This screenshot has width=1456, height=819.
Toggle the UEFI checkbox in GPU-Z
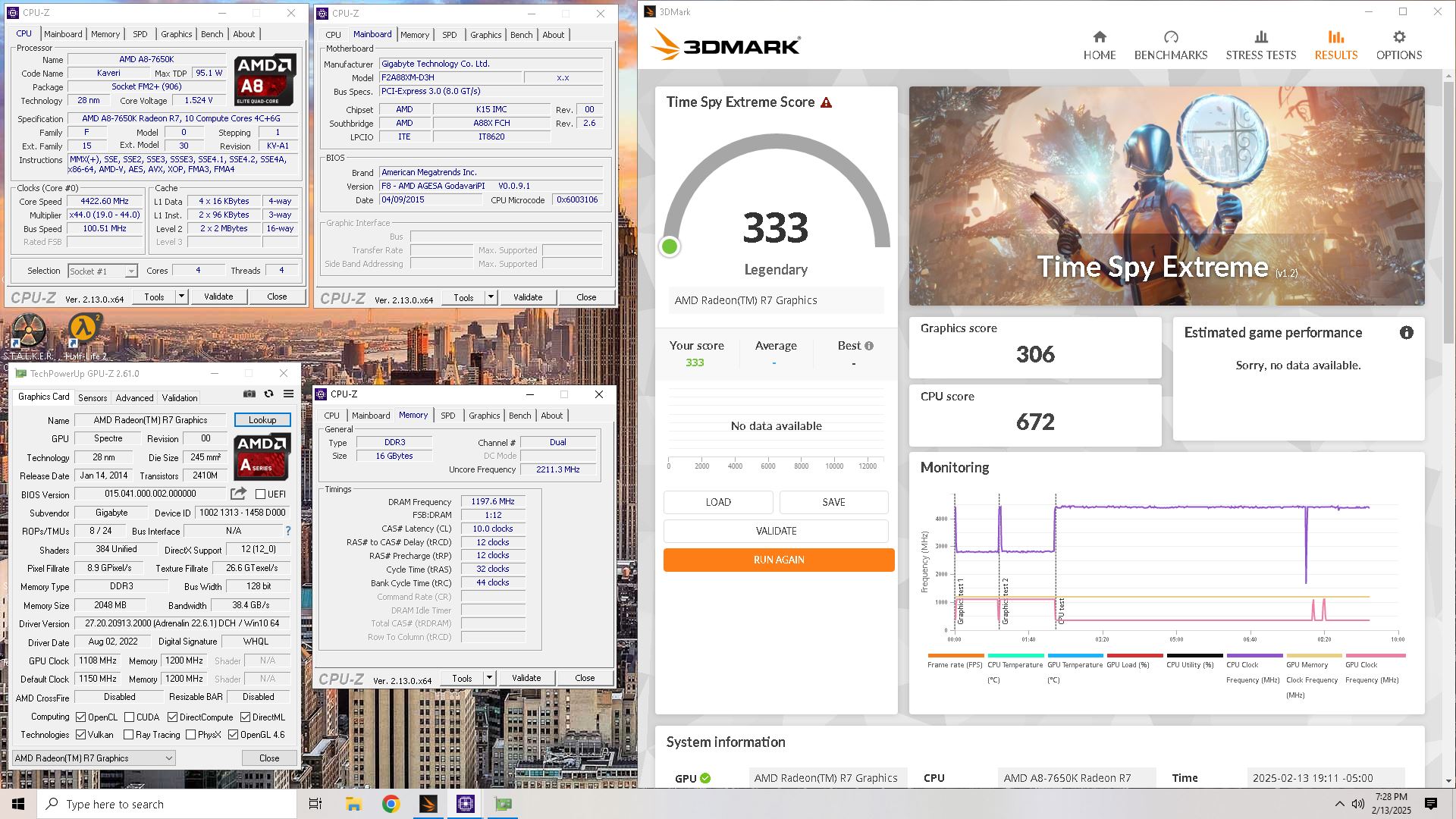coord(260,494)
